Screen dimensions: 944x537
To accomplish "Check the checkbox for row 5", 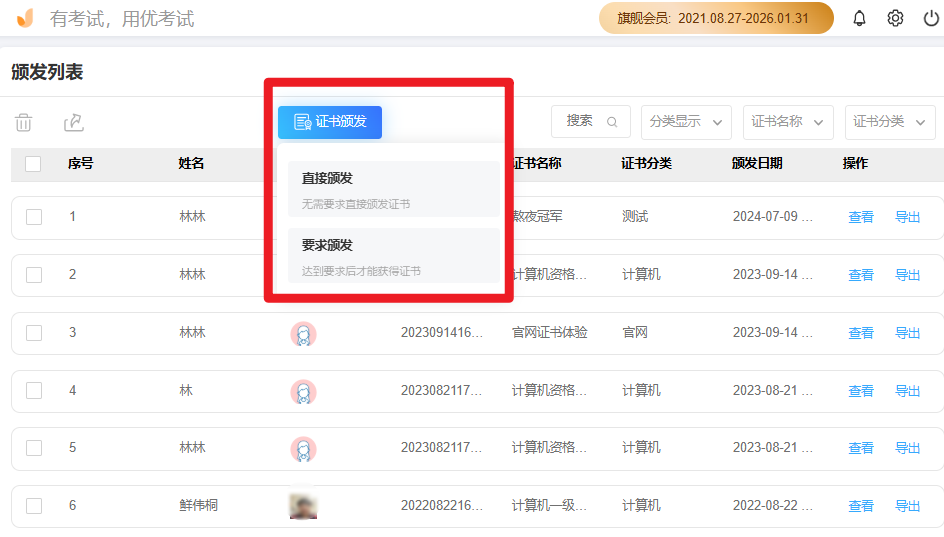I will pyautogui.click(x=34, y=448).
